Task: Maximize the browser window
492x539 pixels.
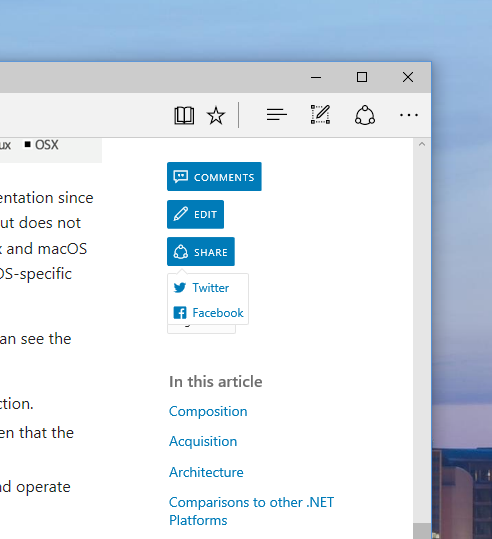Action: [x=362, y=77]
